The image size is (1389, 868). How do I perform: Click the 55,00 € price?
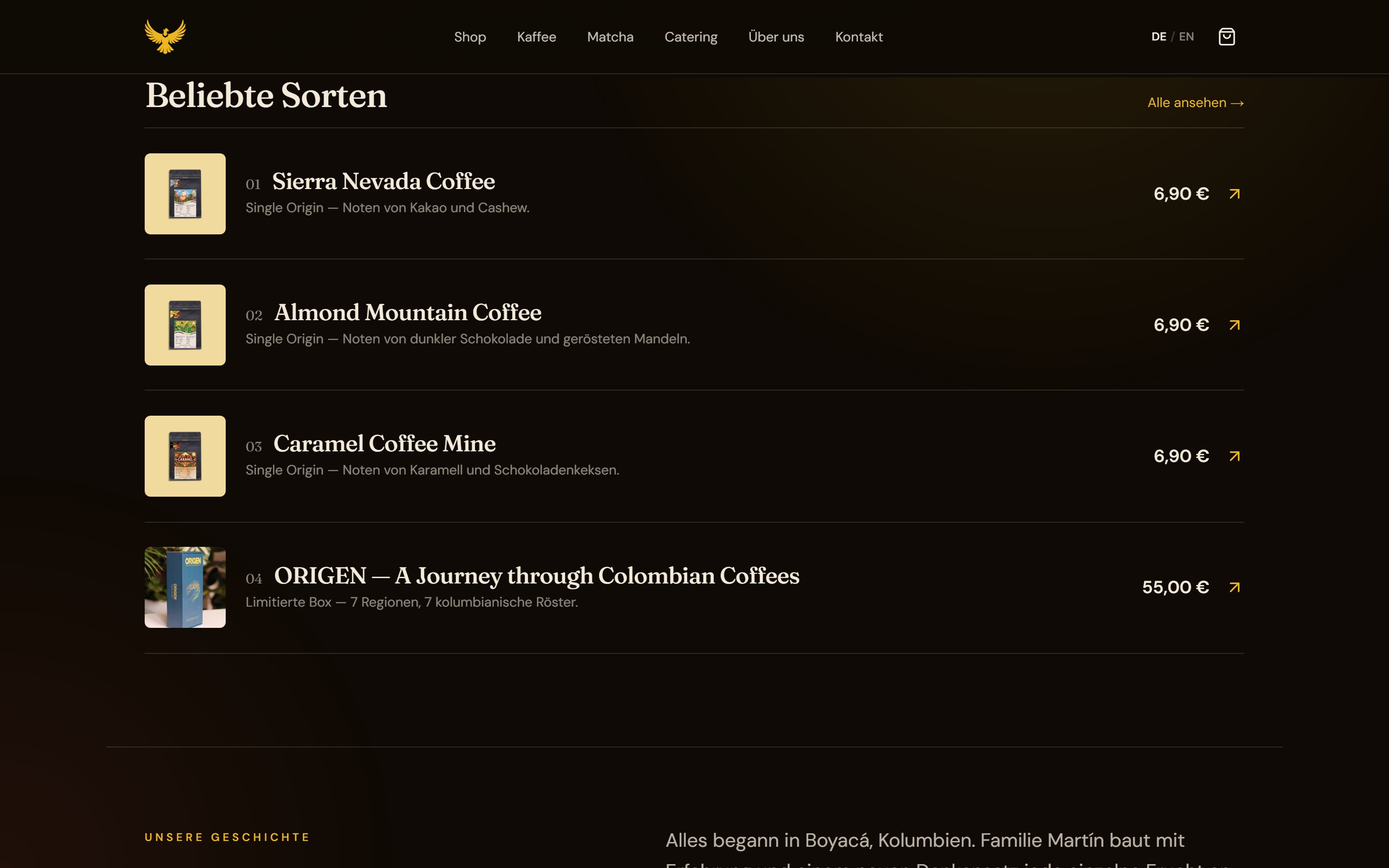tap(1175, 587)
